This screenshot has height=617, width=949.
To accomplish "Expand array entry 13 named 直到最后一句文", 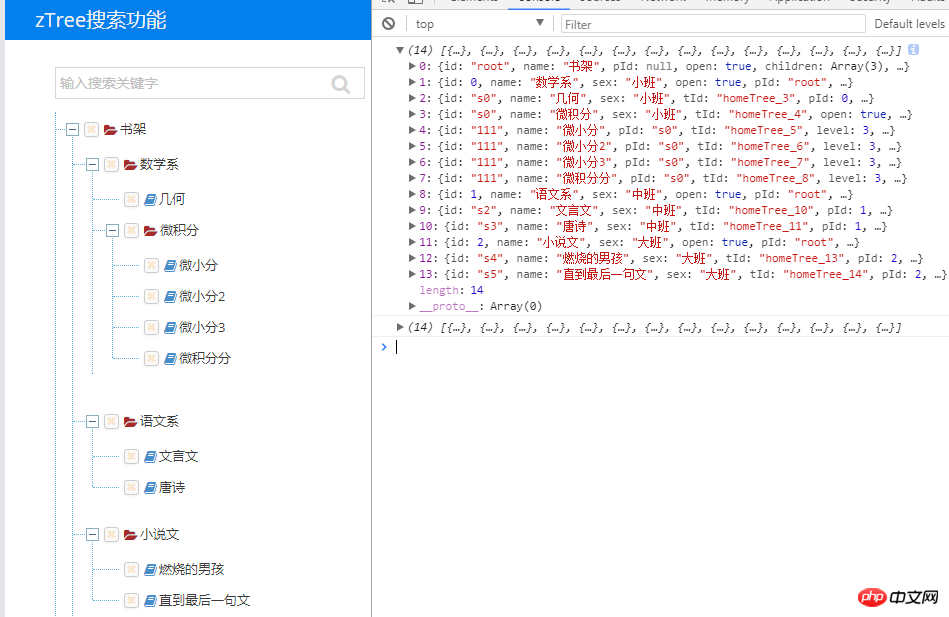I will pyautogui.click(x=412, y=274).
